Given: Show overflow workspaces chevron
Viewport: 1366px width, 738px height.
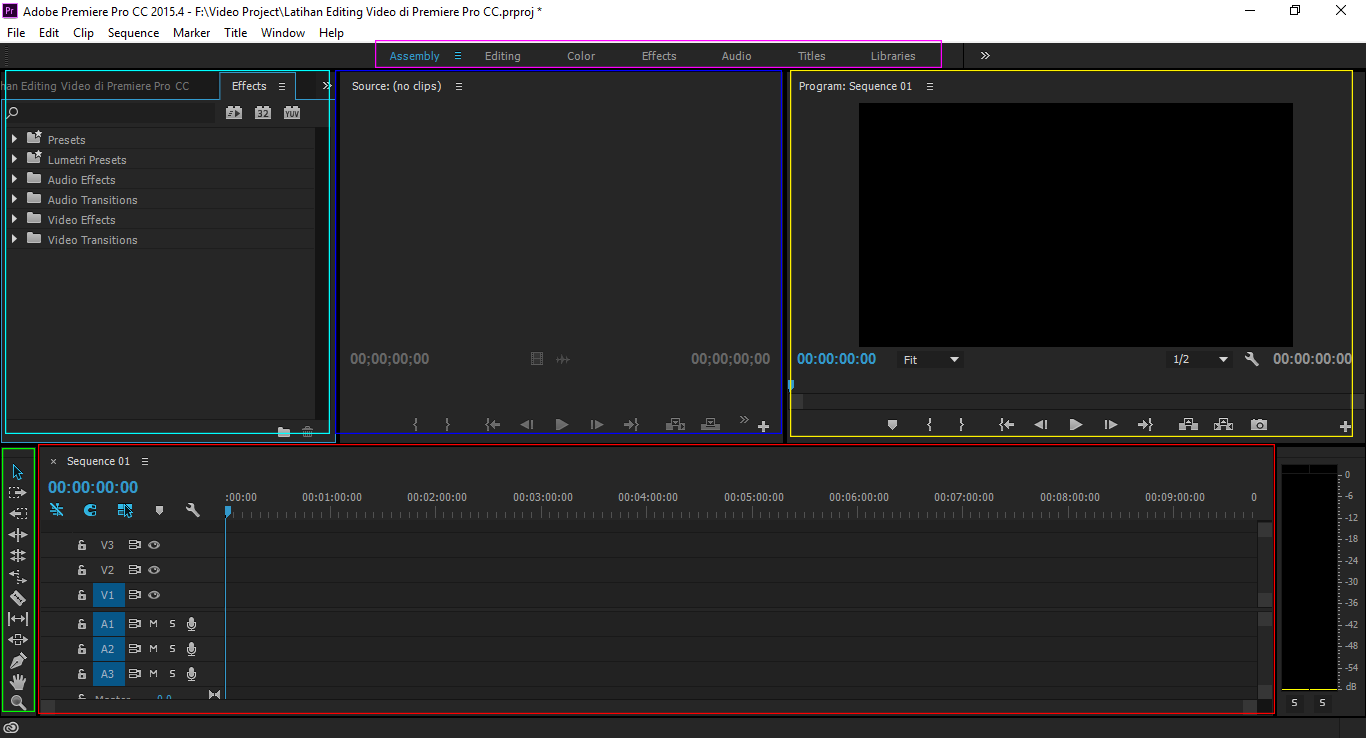Looking at the screenshot, I should [x=985, y=56].
